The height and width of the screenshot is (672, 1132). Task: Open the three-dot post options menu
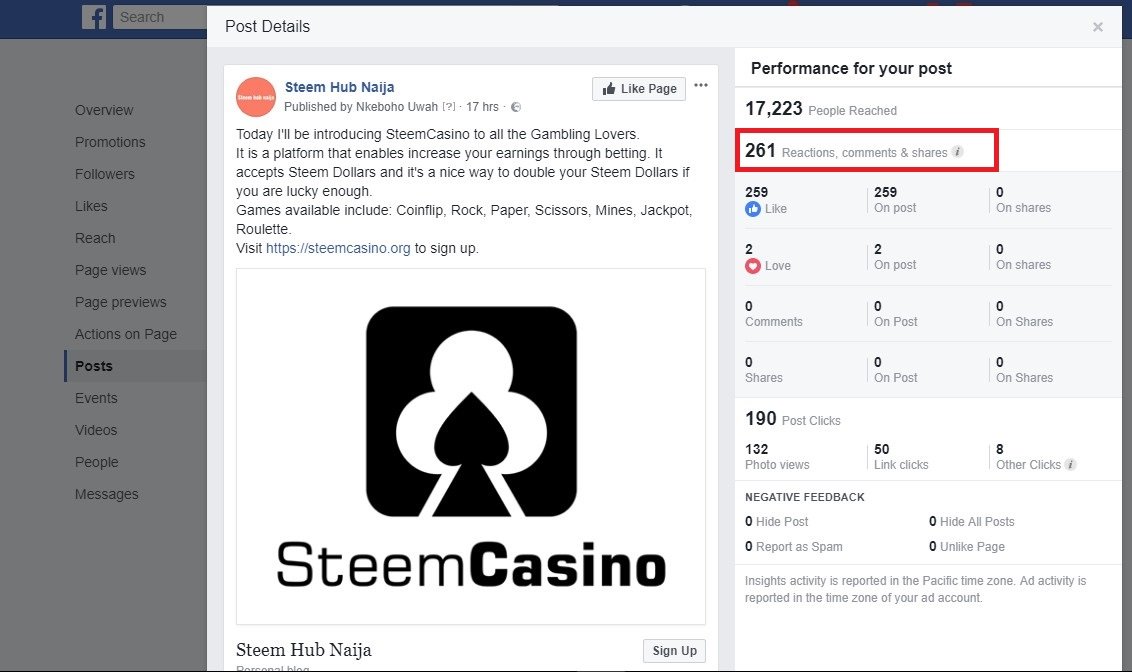(x=701, y=85)
